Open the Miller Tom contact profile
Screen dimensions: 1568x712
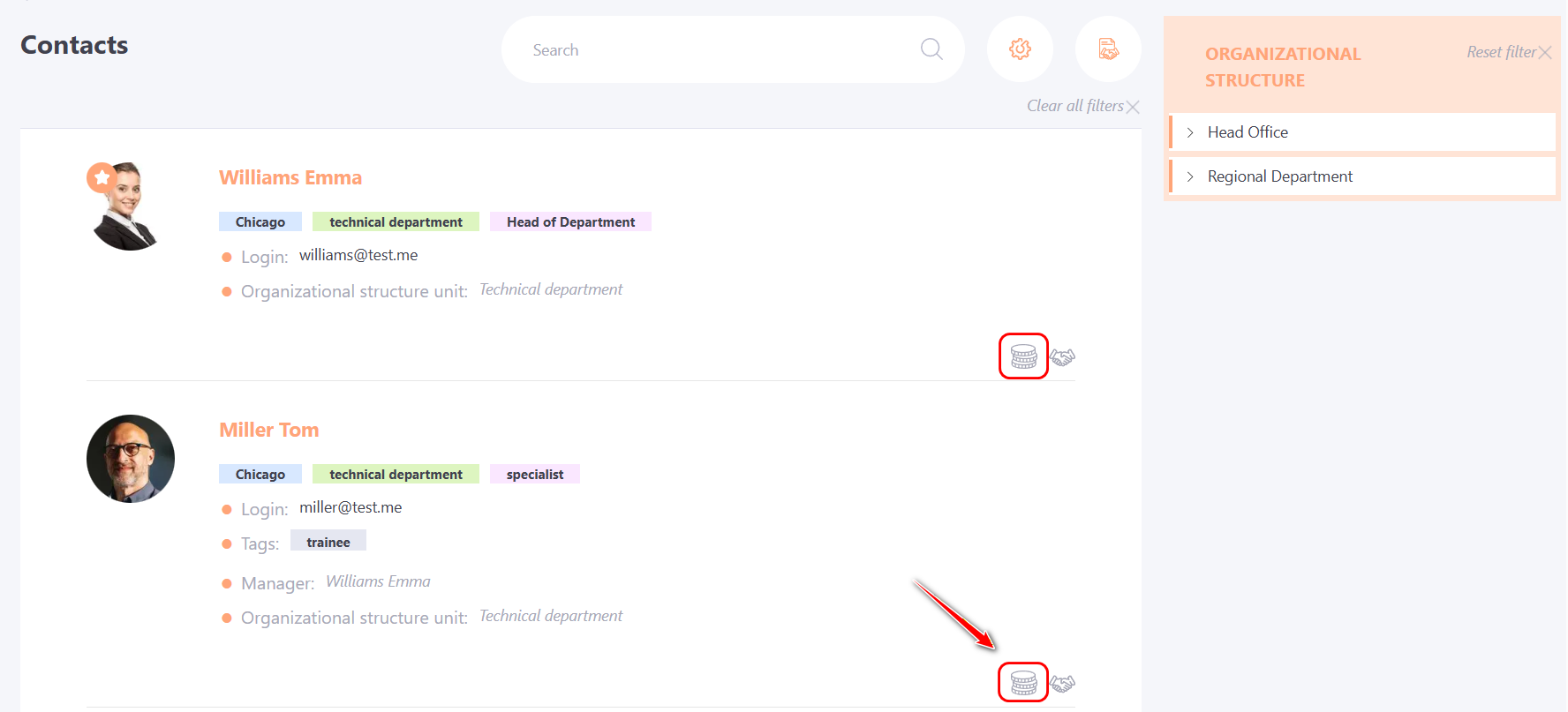pos(268,430)
